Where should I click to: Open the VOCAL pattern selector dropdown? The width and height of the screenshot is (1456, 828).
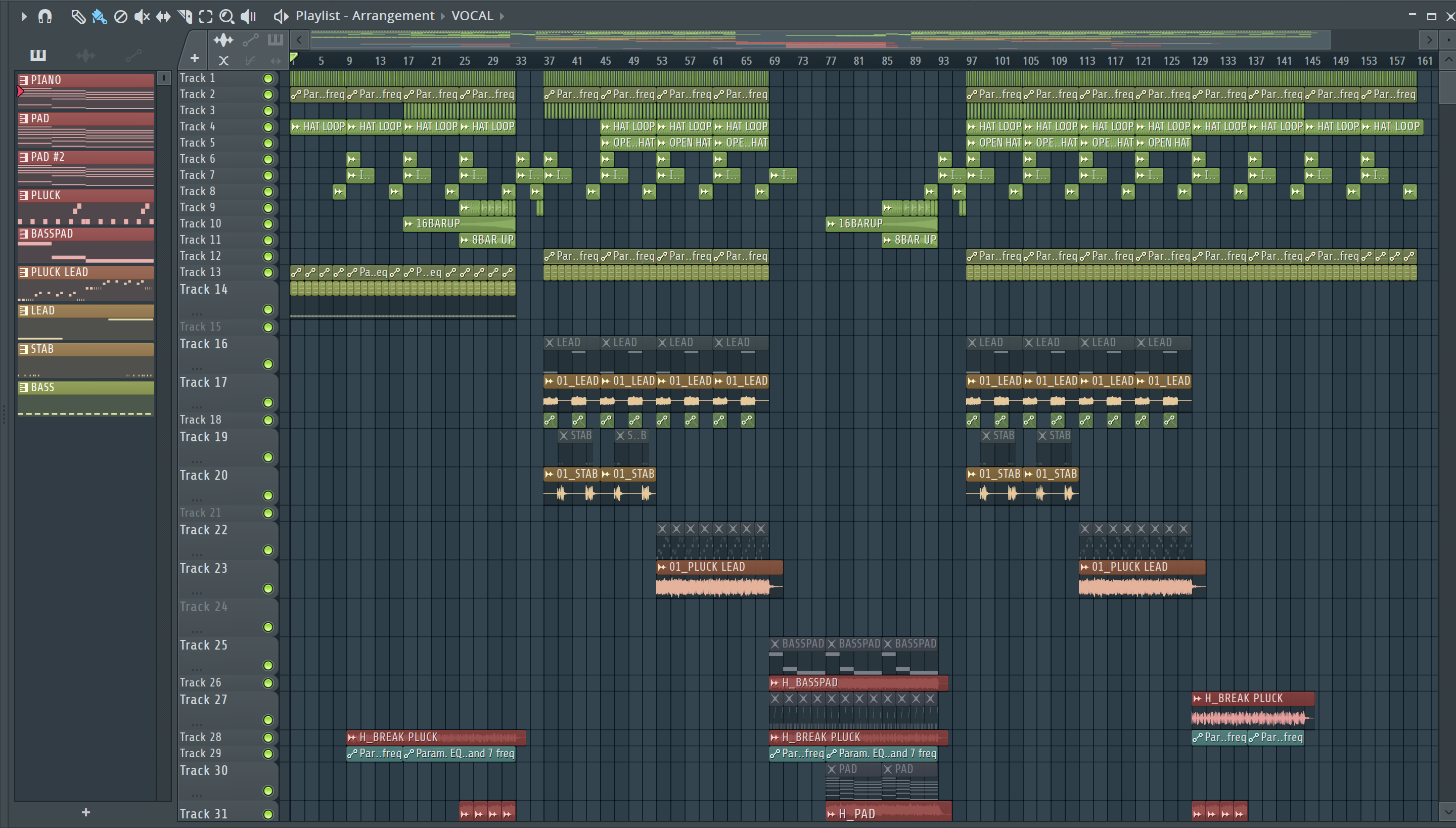pos(473,16)
